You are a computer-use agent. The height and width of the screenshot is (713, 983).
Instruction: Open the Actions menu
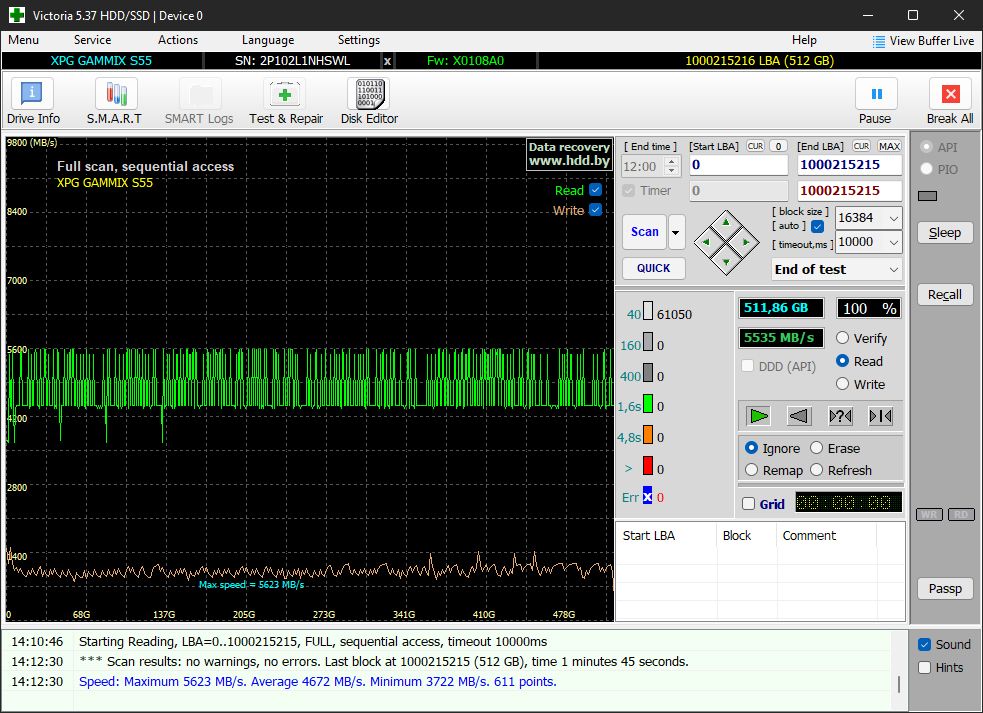point(177,40)
